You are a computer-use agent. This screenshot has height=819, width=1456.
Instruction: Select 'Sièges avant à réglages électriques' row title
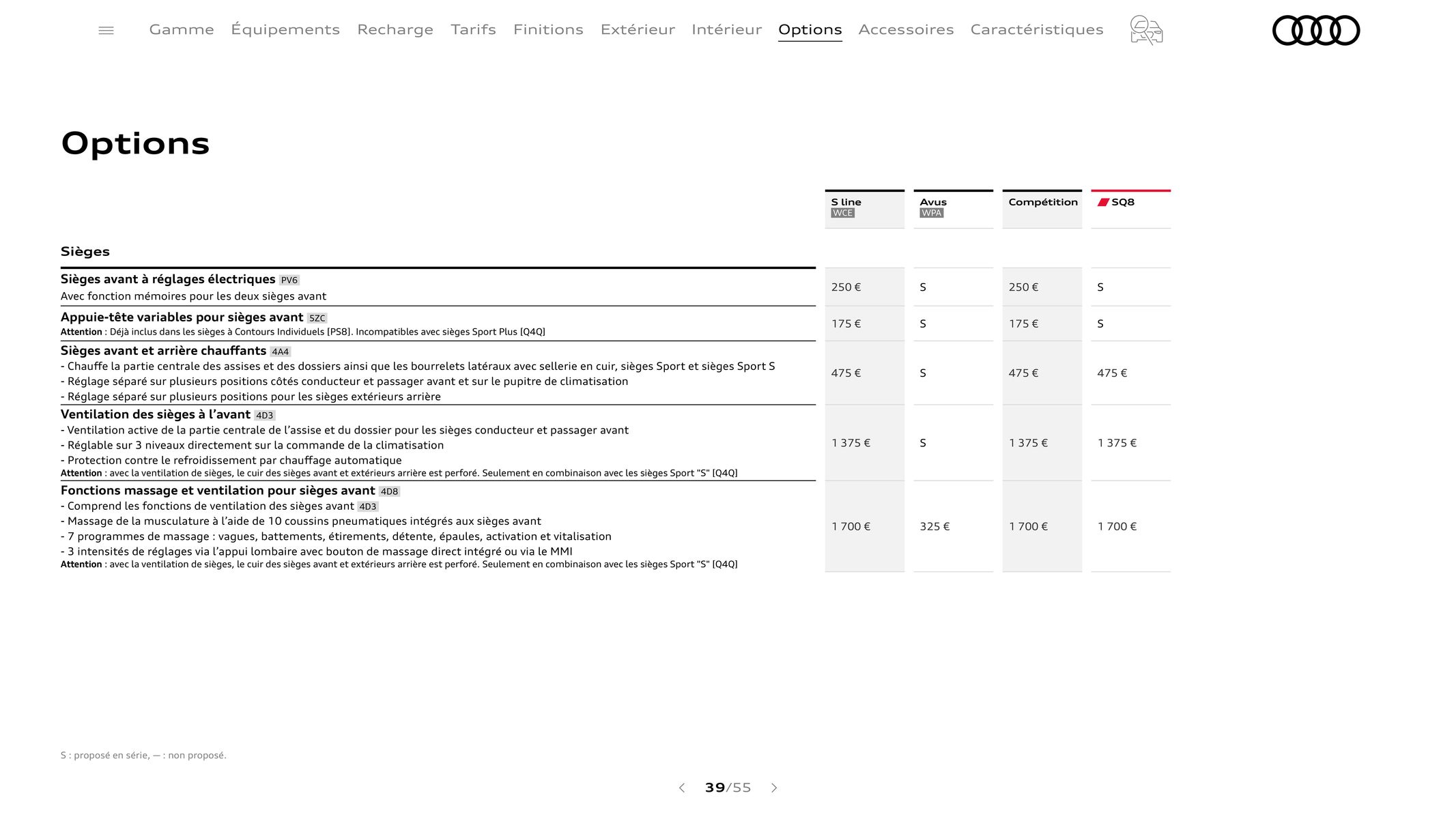click(168, 279)
